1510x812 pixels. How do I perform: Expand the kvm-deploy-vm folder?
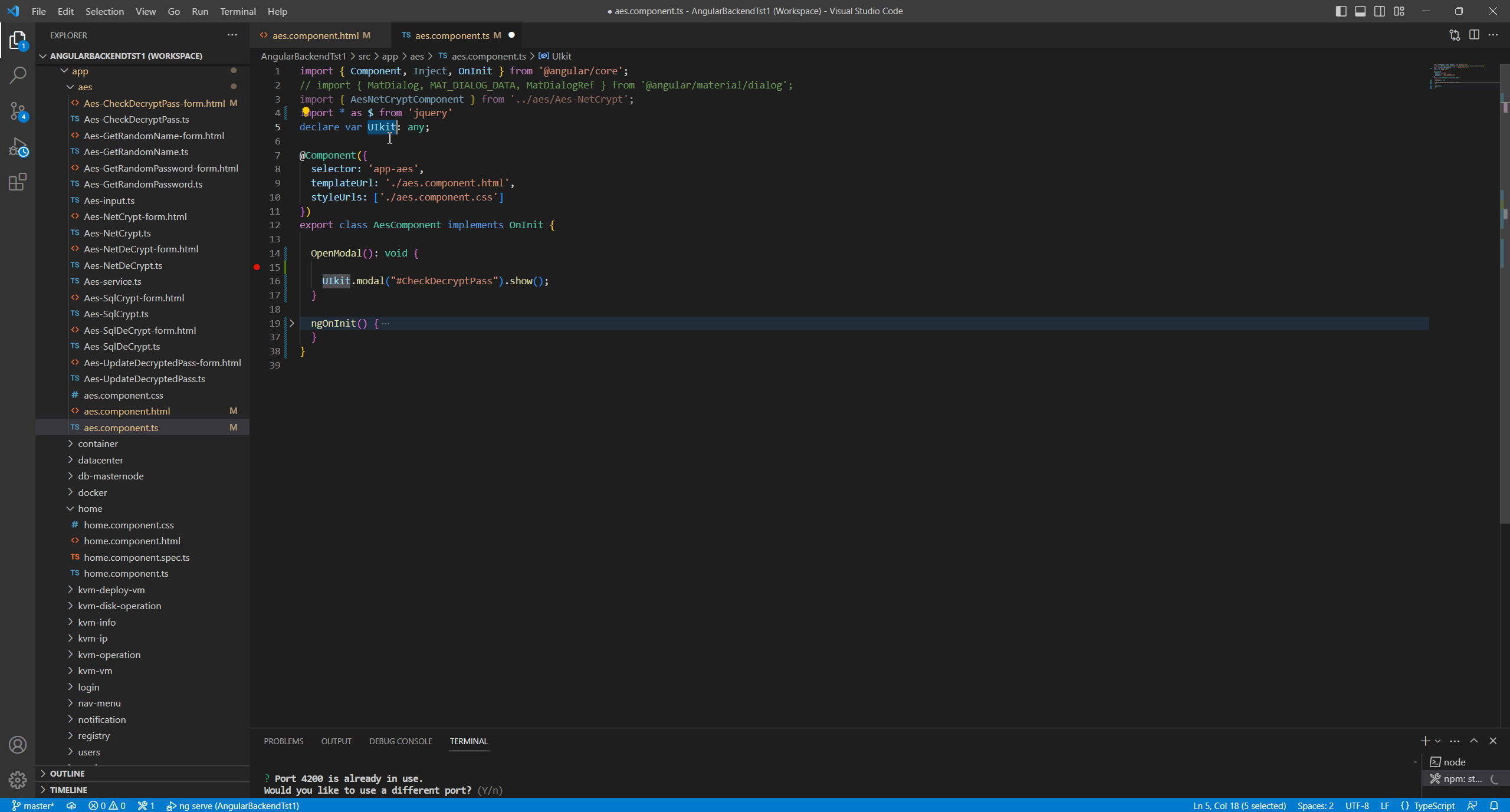click(111, 590)
